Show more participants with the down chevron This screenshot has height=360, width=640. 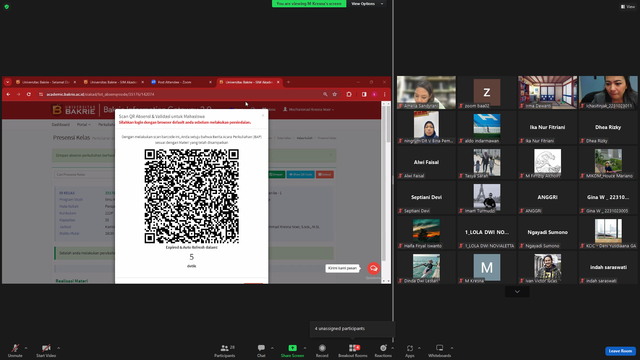(517, 292)
